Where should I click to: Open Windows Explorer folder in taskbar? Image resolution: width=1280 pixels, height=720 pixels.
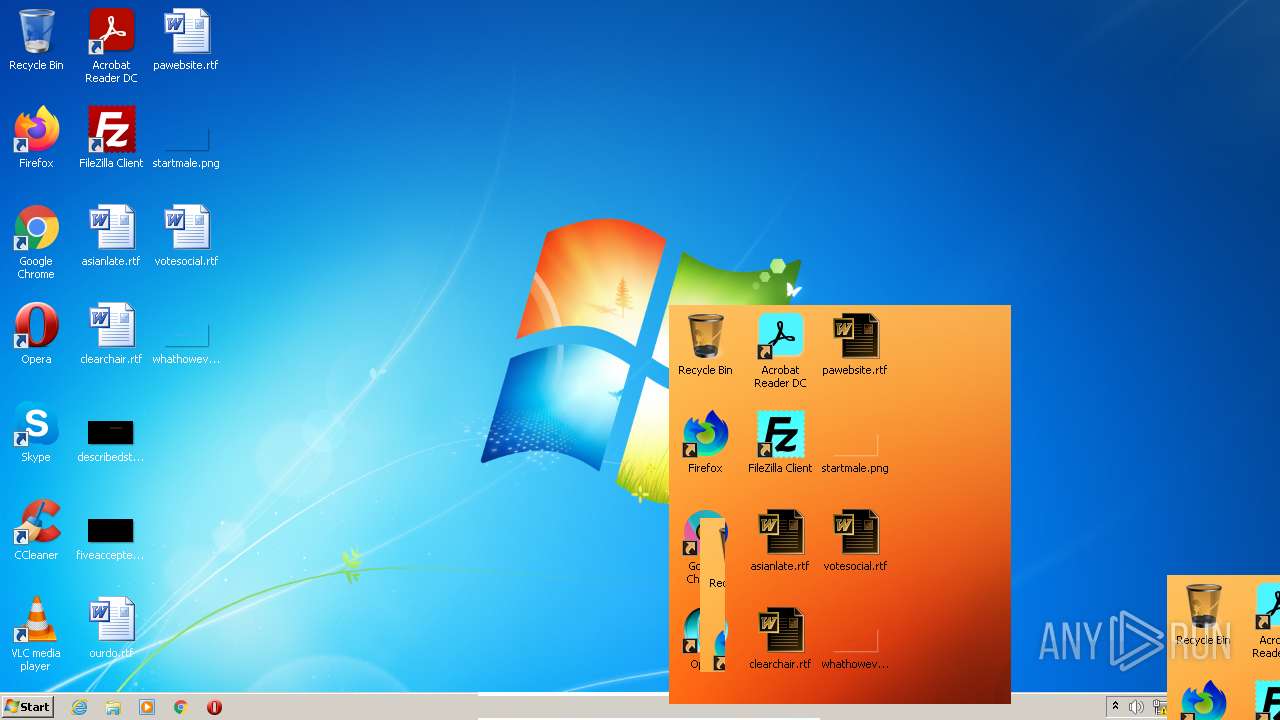[113, 707]
